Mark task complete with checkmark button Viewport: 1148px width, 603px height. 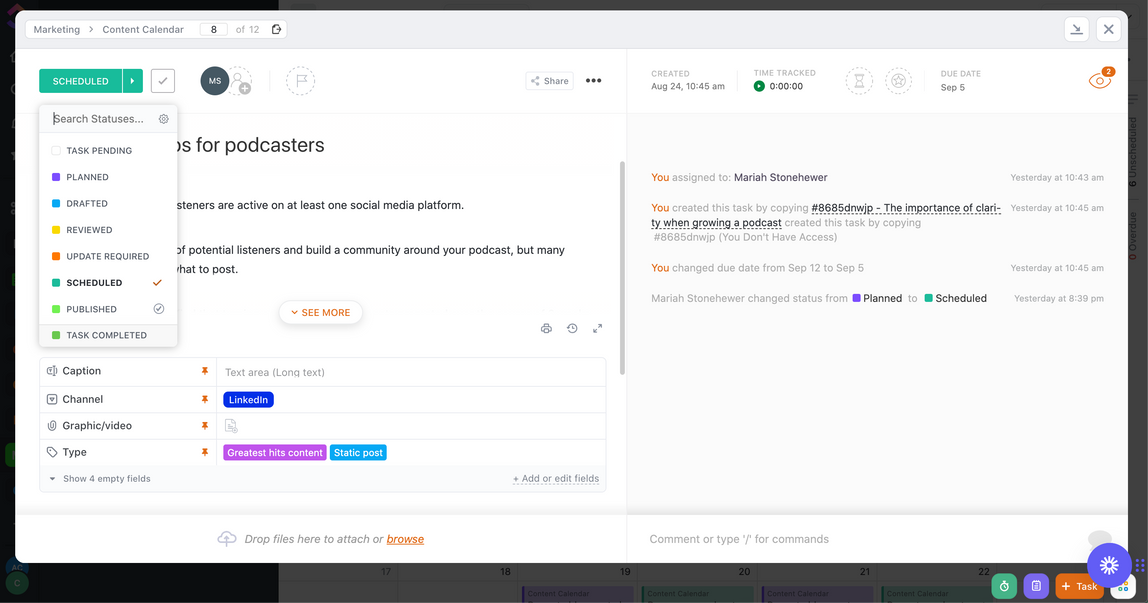(x=162, y=81)
